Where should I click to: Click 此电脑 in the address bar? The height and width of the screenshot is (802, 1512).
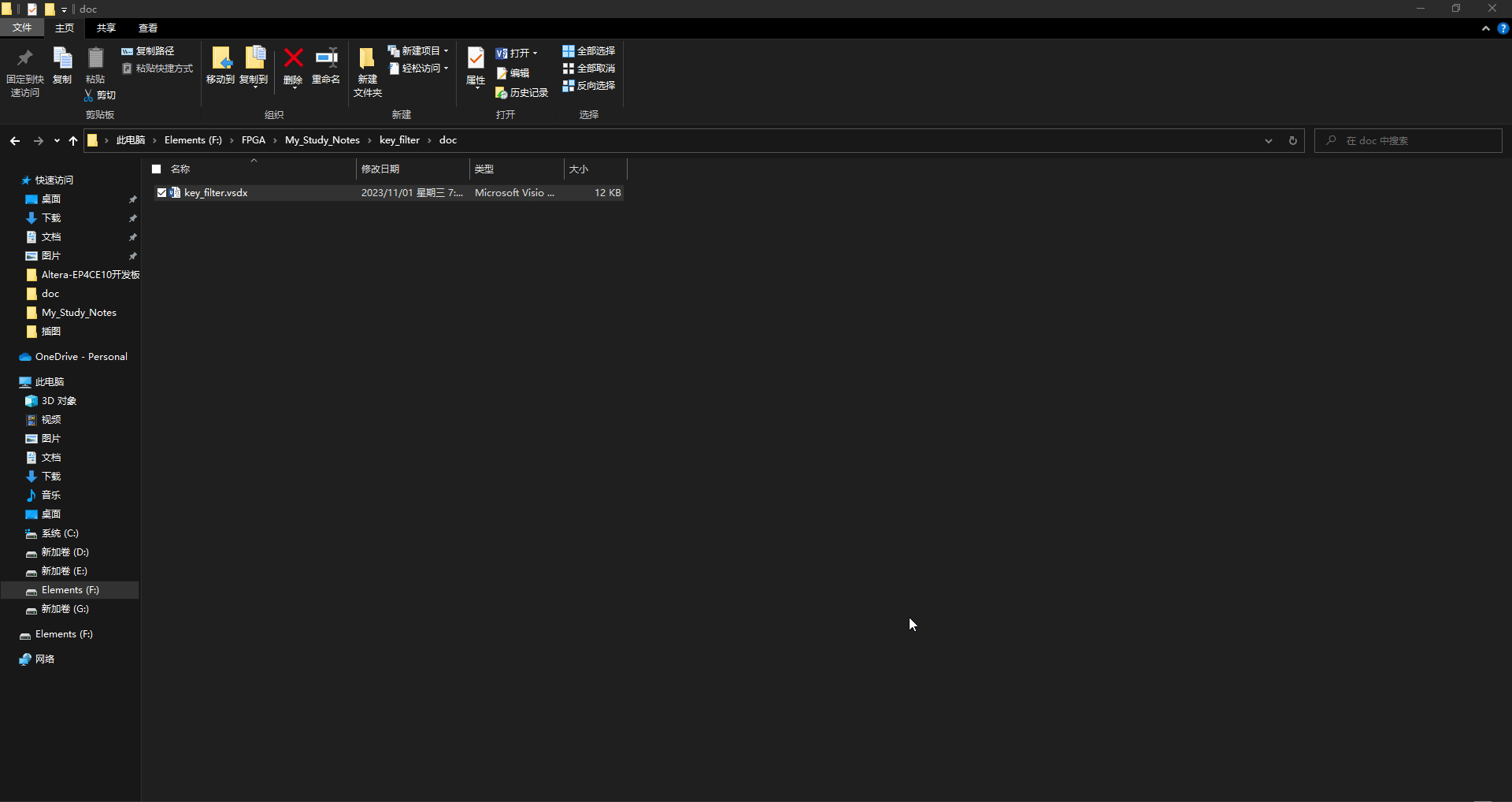point(131,140)
